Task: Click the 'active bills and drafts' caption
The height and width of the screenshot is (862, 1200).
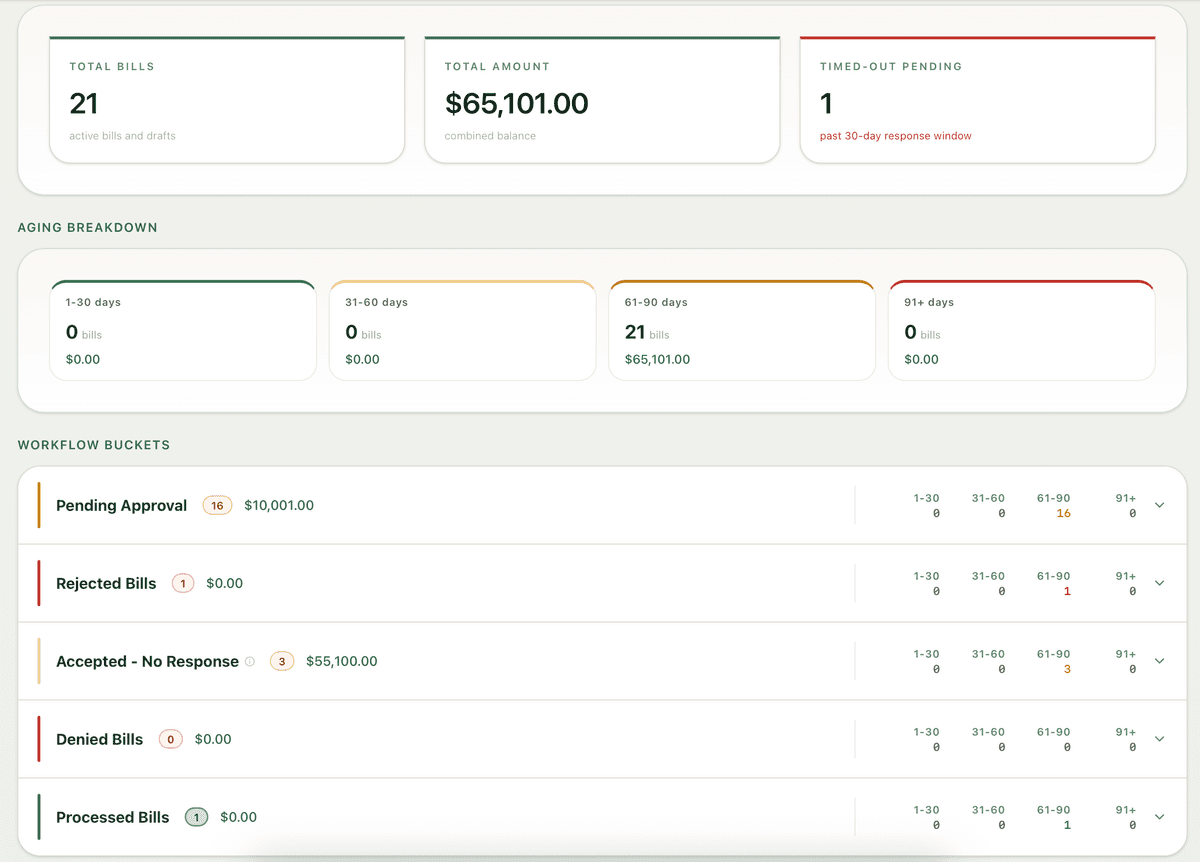Action: click(x=122, y=136)
